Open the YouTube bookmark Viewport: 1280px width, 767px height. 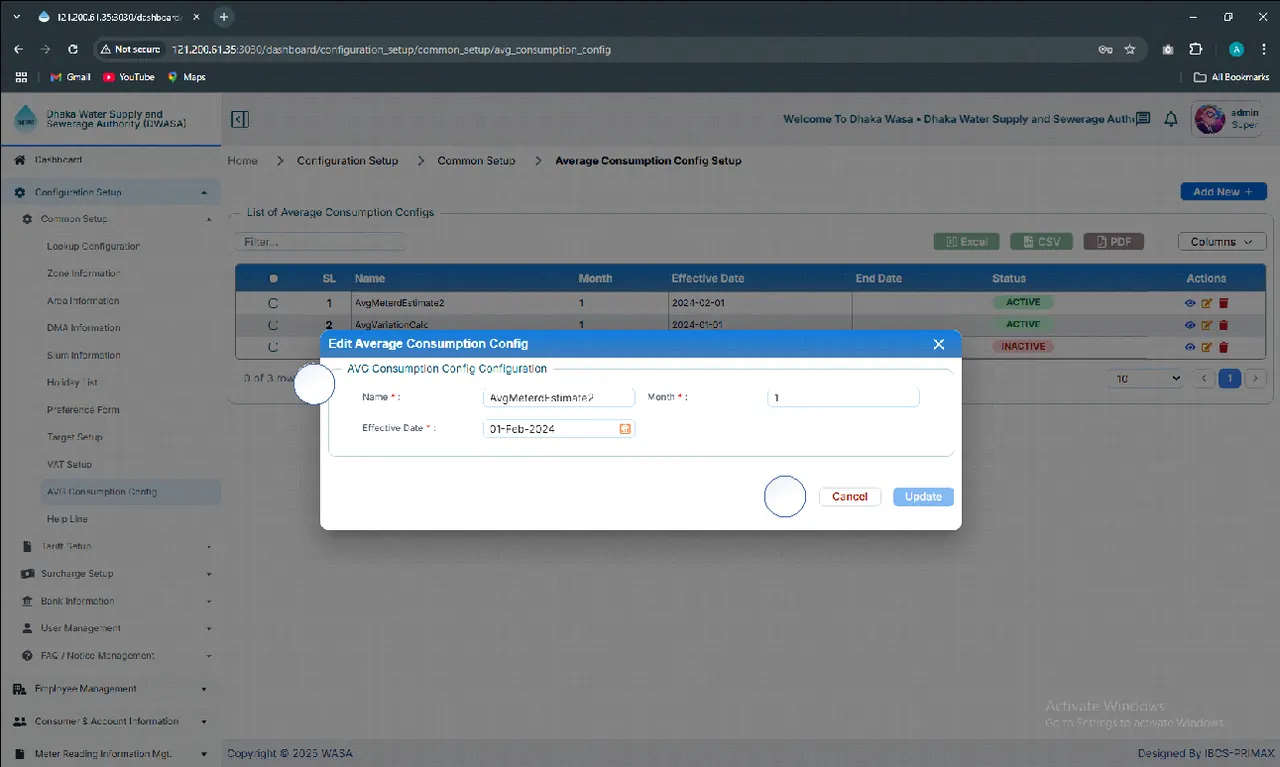pyautogui.click(x=128, y=77)
